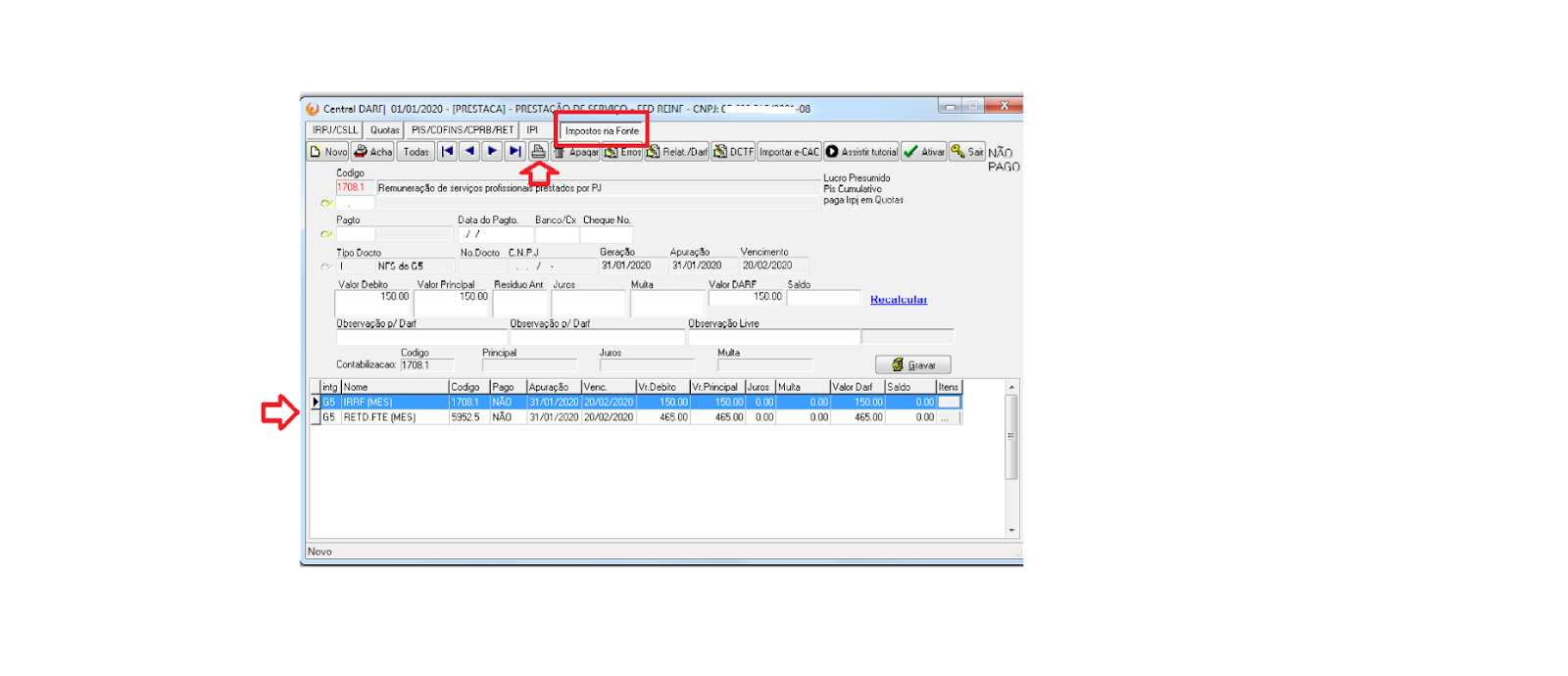This screenshot has height=676, width=1568.
Task: Click the grid vertical scrollbar thumb
Action: click(1011, 437)
